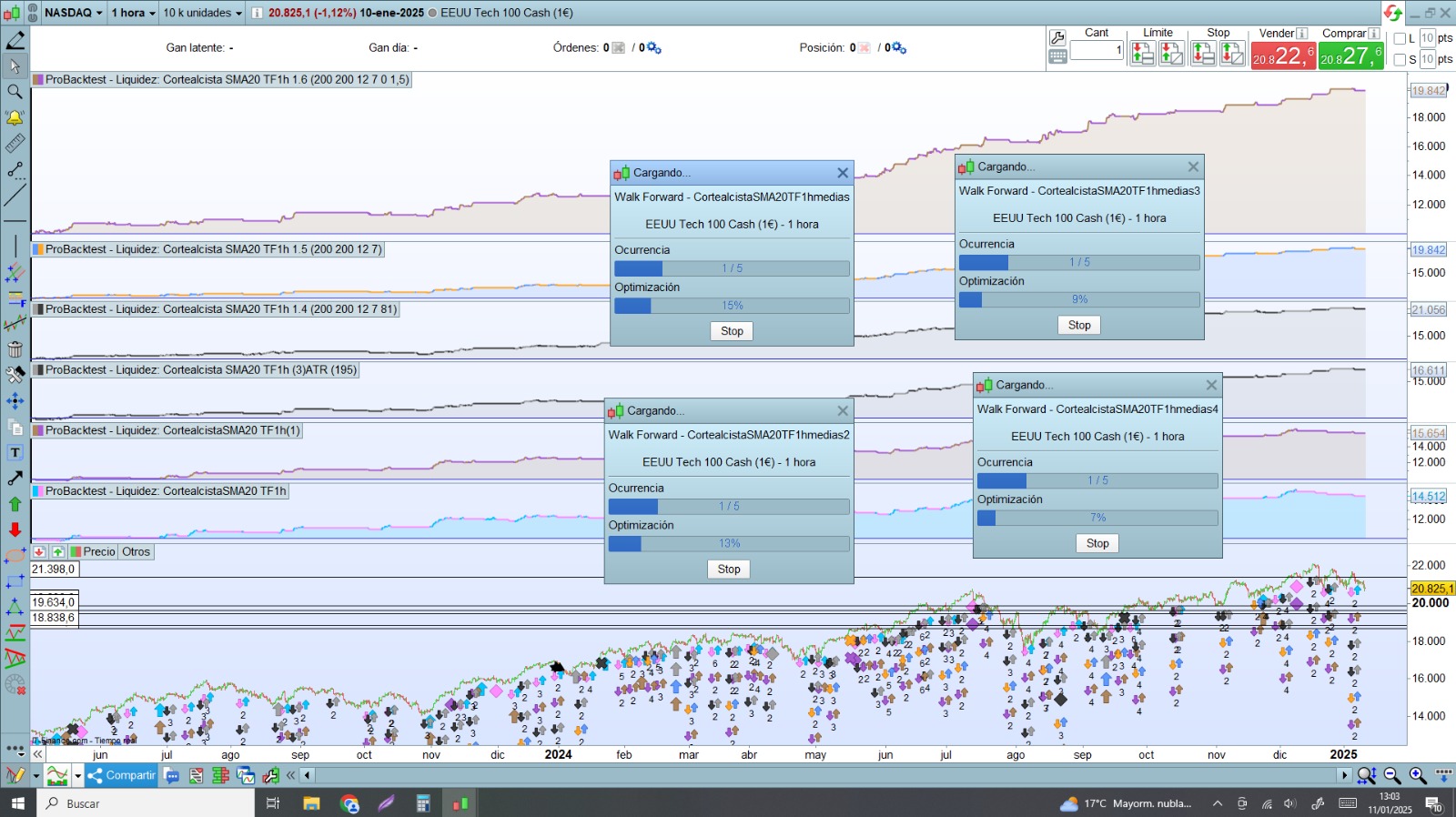Click the L points value field
1456x817 pixels.
point(1427,38)
